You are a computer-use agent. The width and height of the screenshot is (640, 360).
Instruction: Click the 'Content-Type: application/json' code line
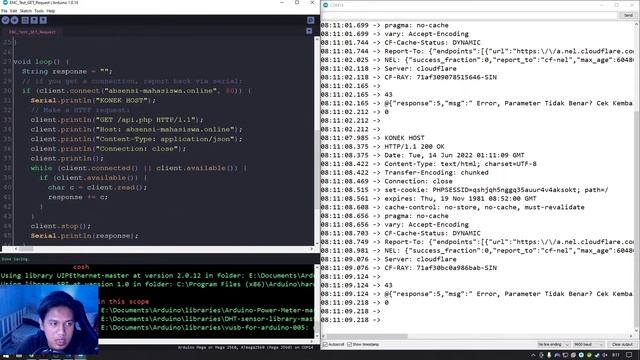point(136,139)
